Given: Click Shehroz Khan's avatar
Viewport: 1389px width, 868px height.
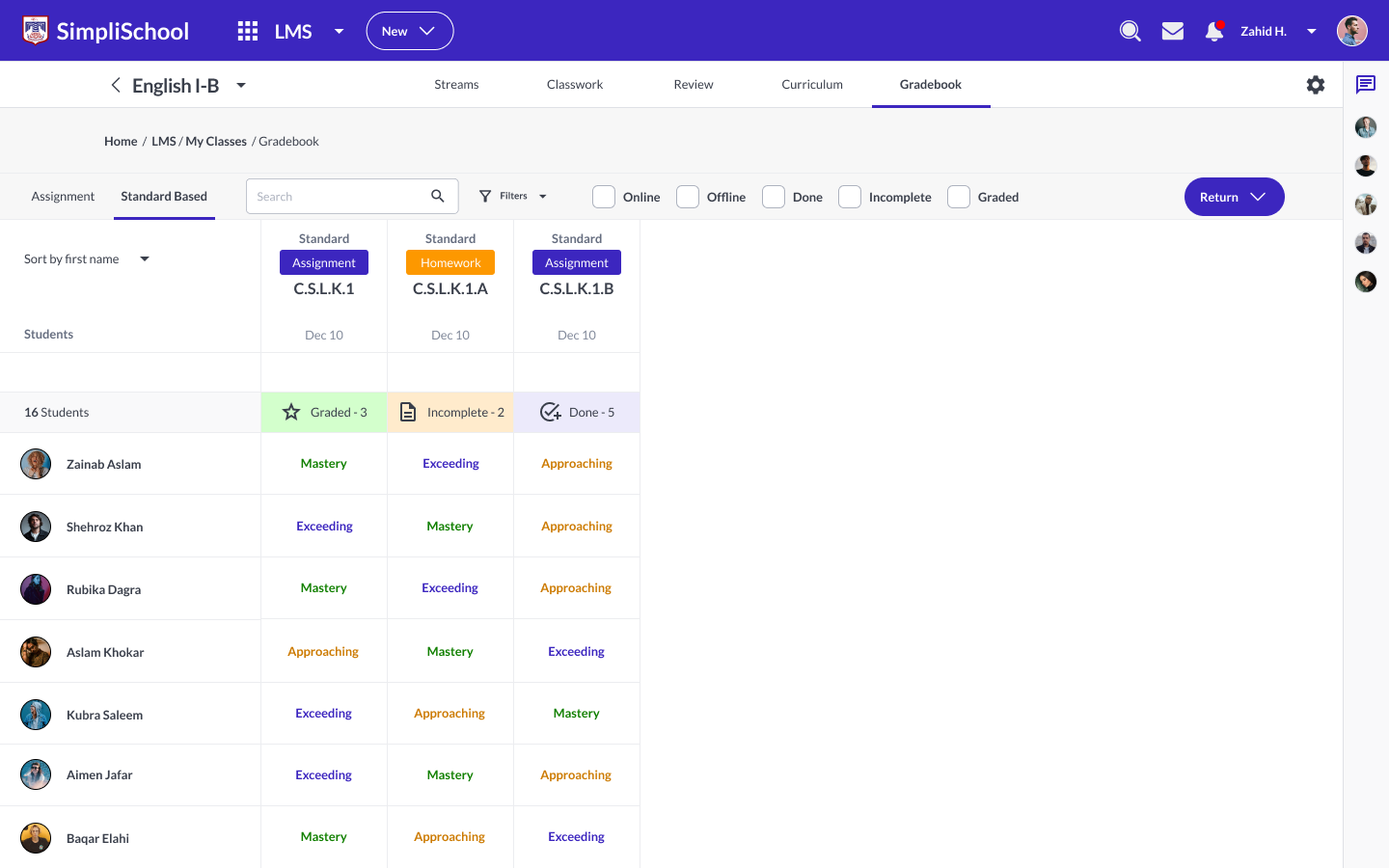Looking at the screenshot, I should coord(36,527).
